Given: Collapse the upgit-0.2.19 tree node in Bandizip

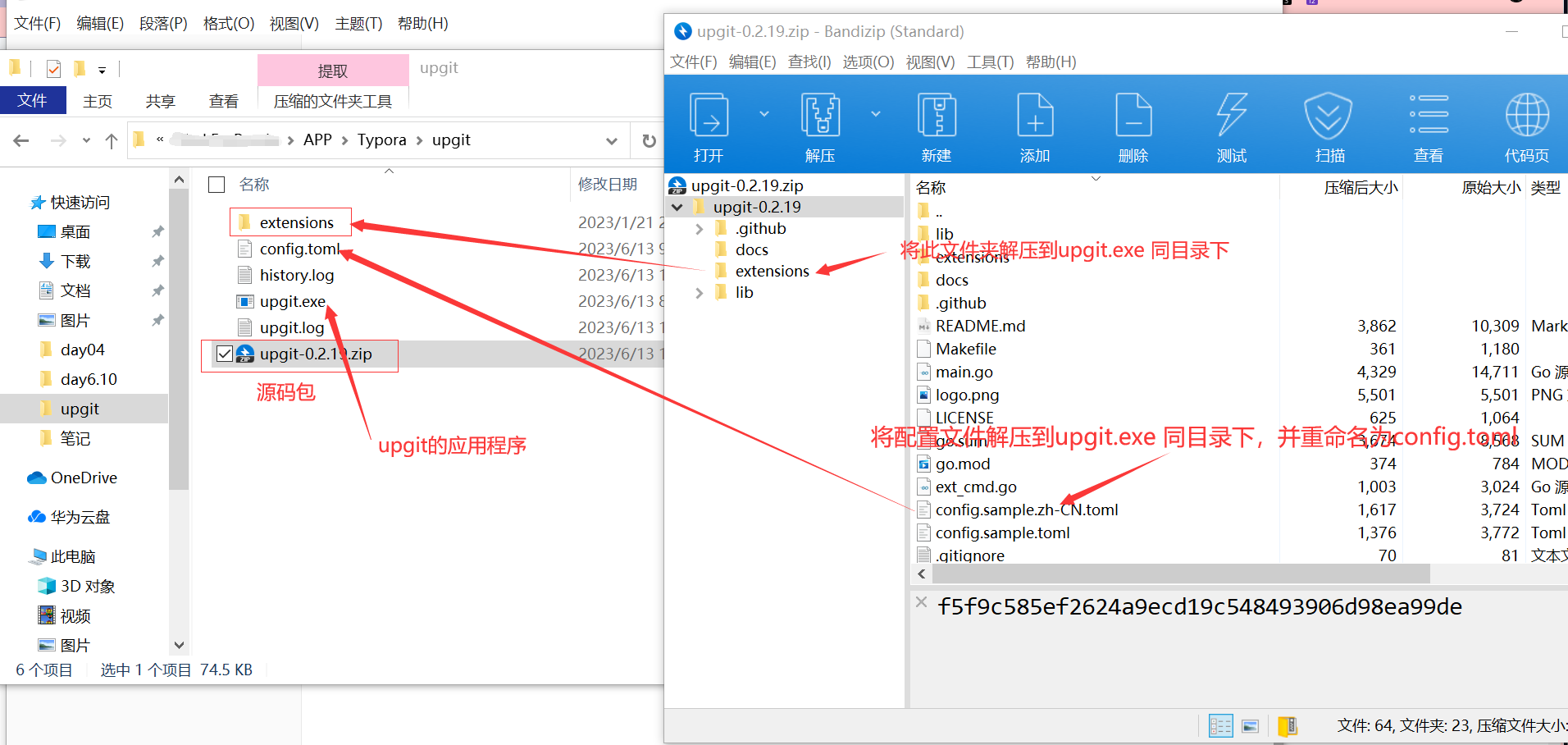Looking at the screenshot, I should point(677,207).
